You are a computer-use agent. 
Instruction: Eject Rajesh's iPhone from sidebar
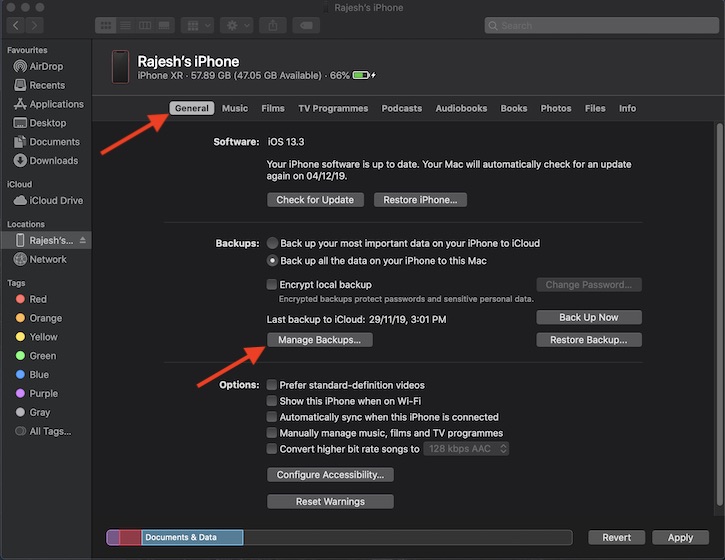tap(83, 241)
